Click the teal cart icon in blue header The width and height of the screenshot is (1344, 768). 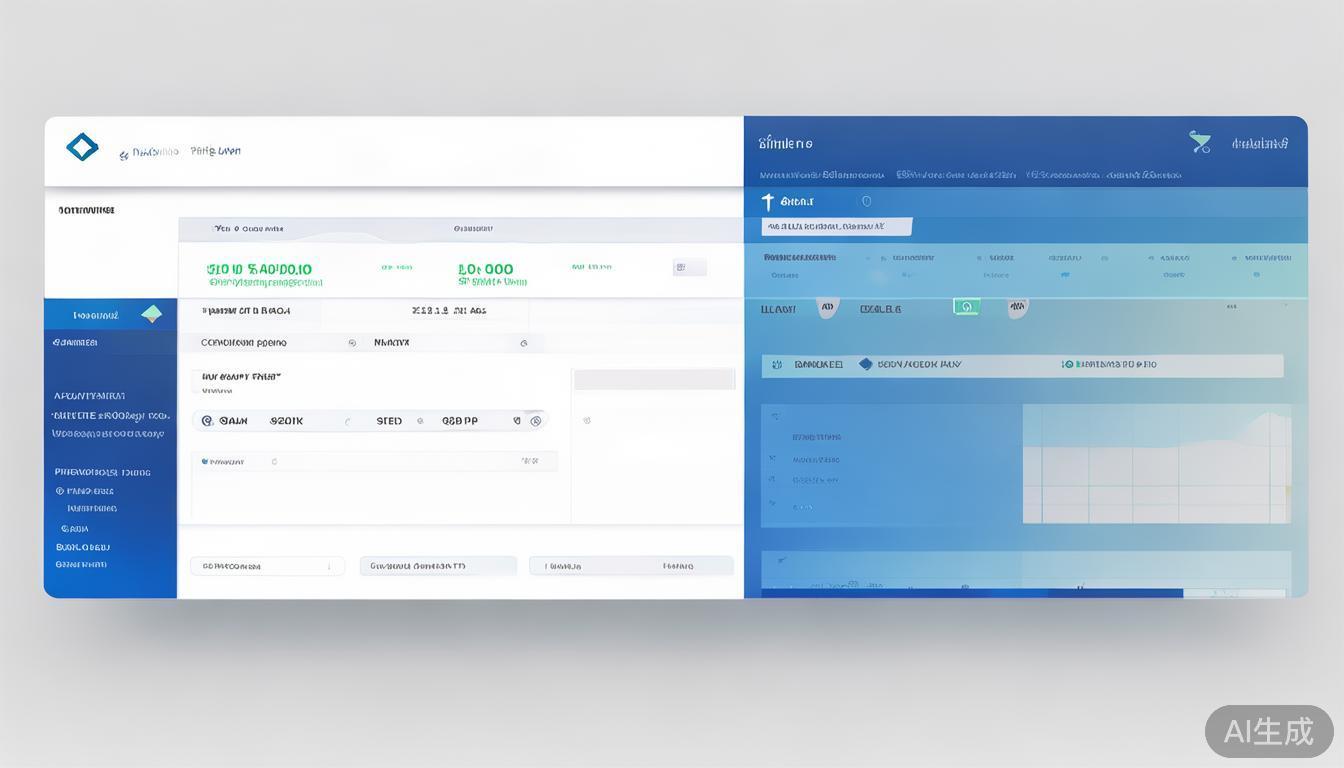pos(1200,143)
